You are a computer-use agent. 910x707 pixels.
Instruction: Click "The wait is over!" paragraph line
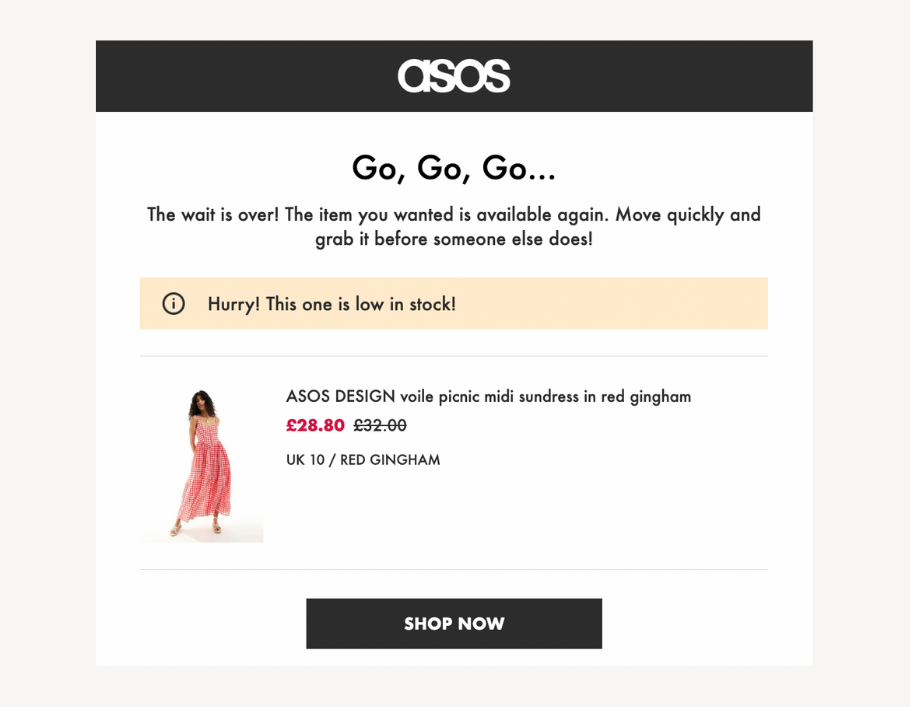point(454,214)
